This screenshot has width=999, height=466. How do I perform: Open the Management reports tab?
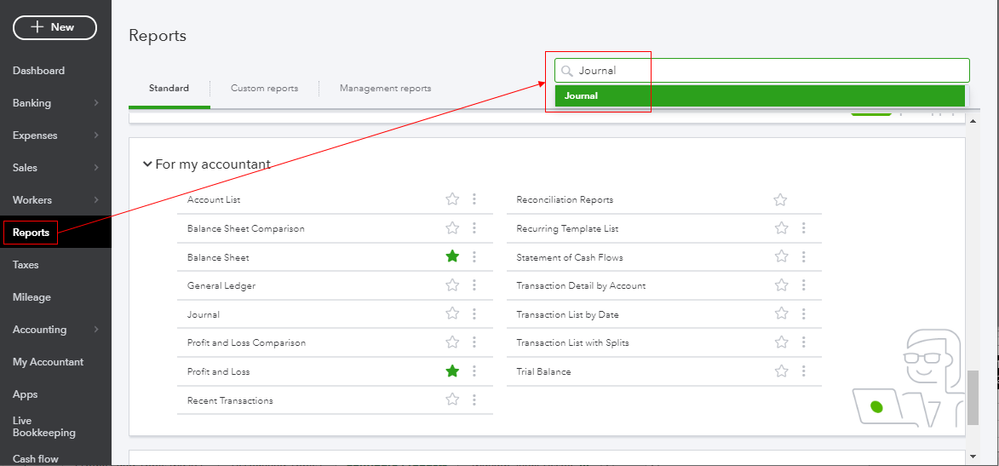385,88
